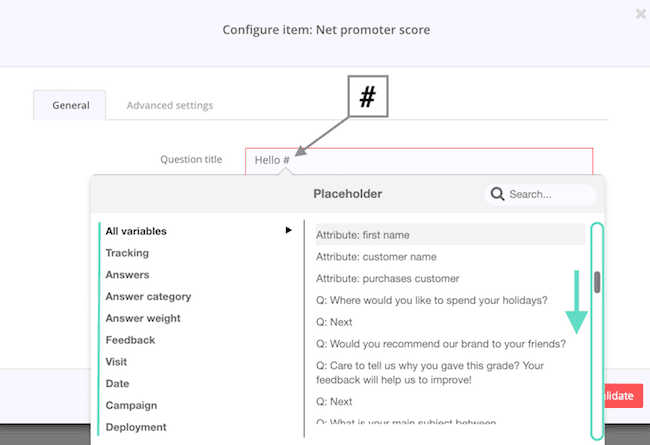Click the red Validate button
The width and height of the screenshot is (650, 445).
(623, 396)
